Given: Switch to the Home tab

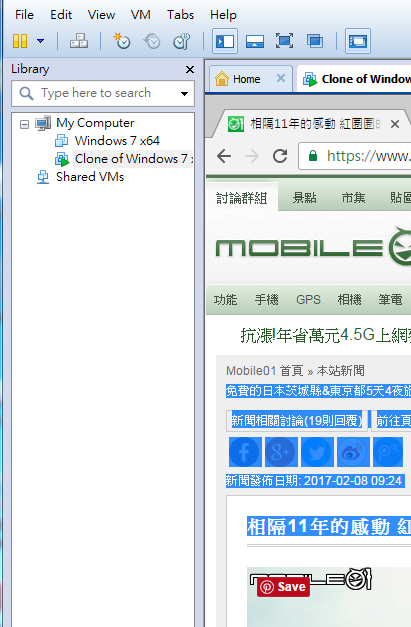Looking at the screenshot, I should 247,79.
